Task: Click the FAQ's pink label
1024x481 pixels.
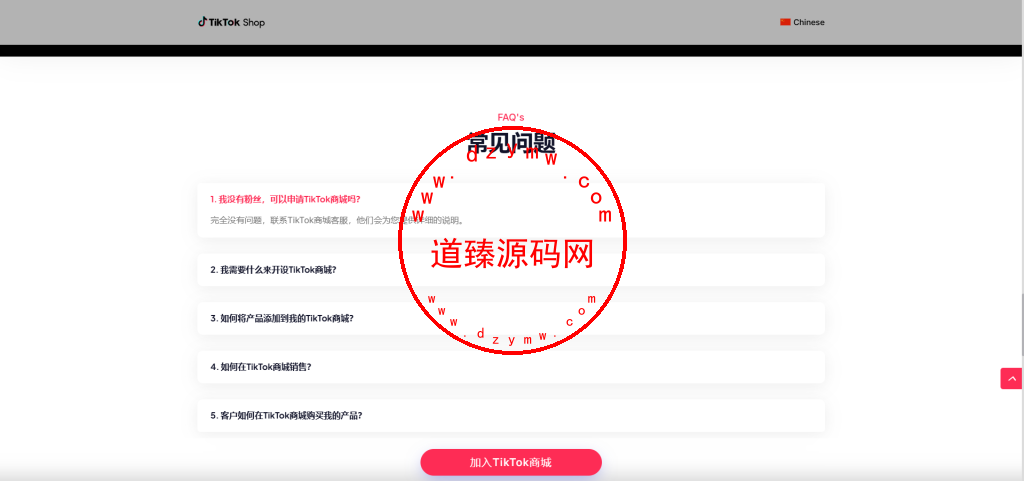Action: click(511, 117)
